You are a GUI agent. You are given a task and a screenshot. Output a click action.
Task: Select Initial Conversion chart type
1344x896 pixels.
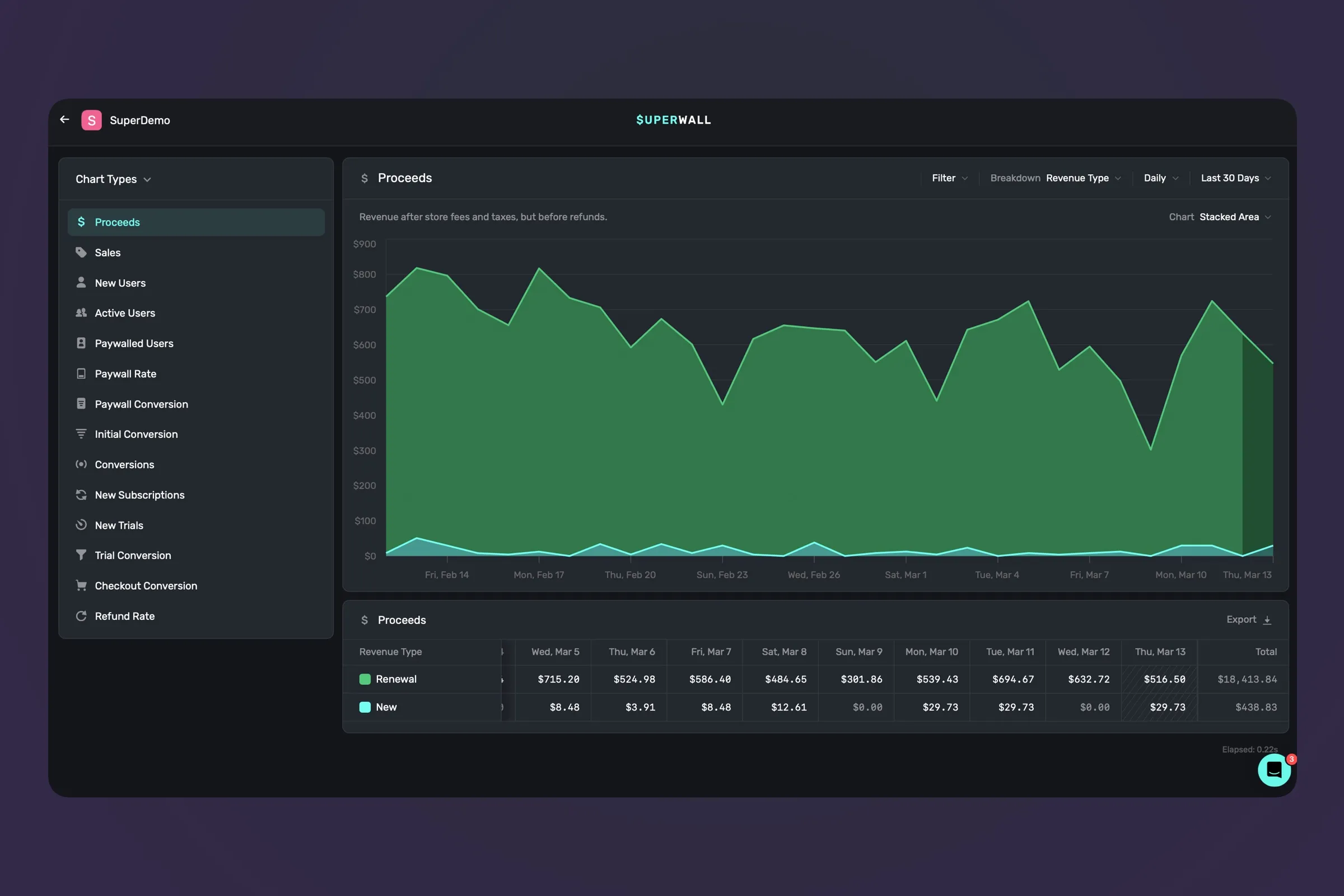click(196, 433)
